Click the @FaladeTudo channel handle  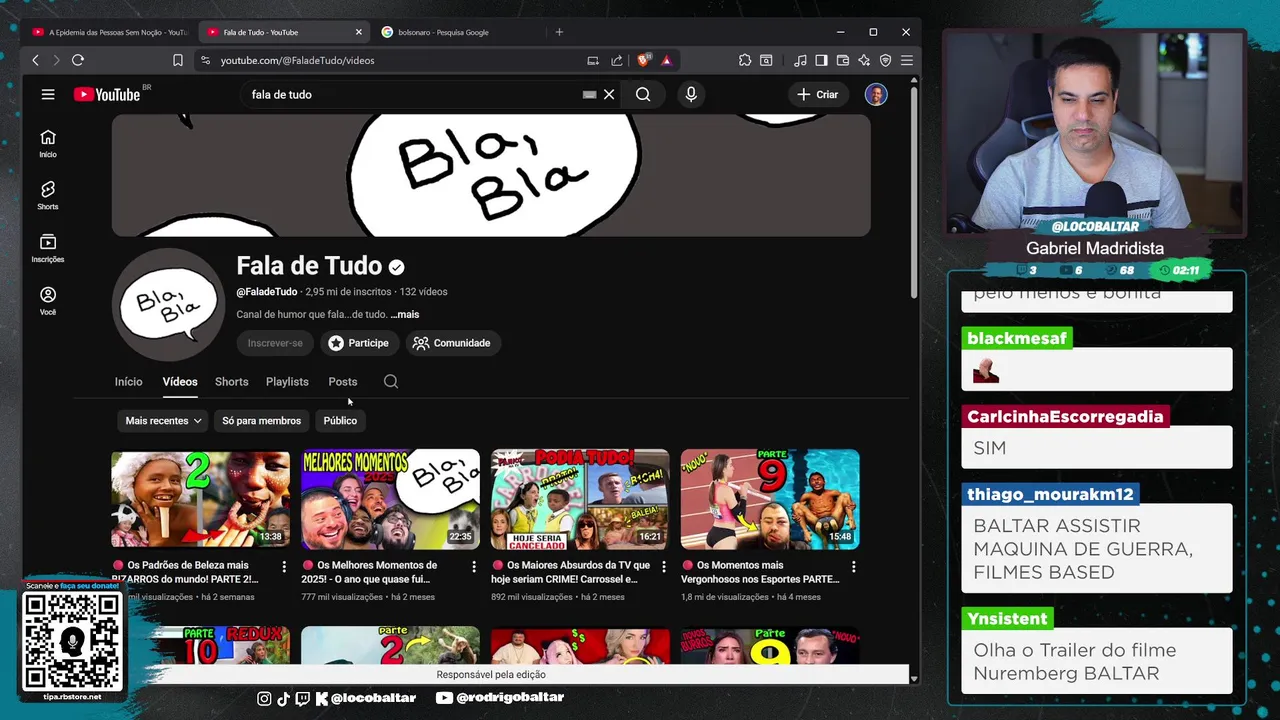pyautogui.click(x=267, y=292)
